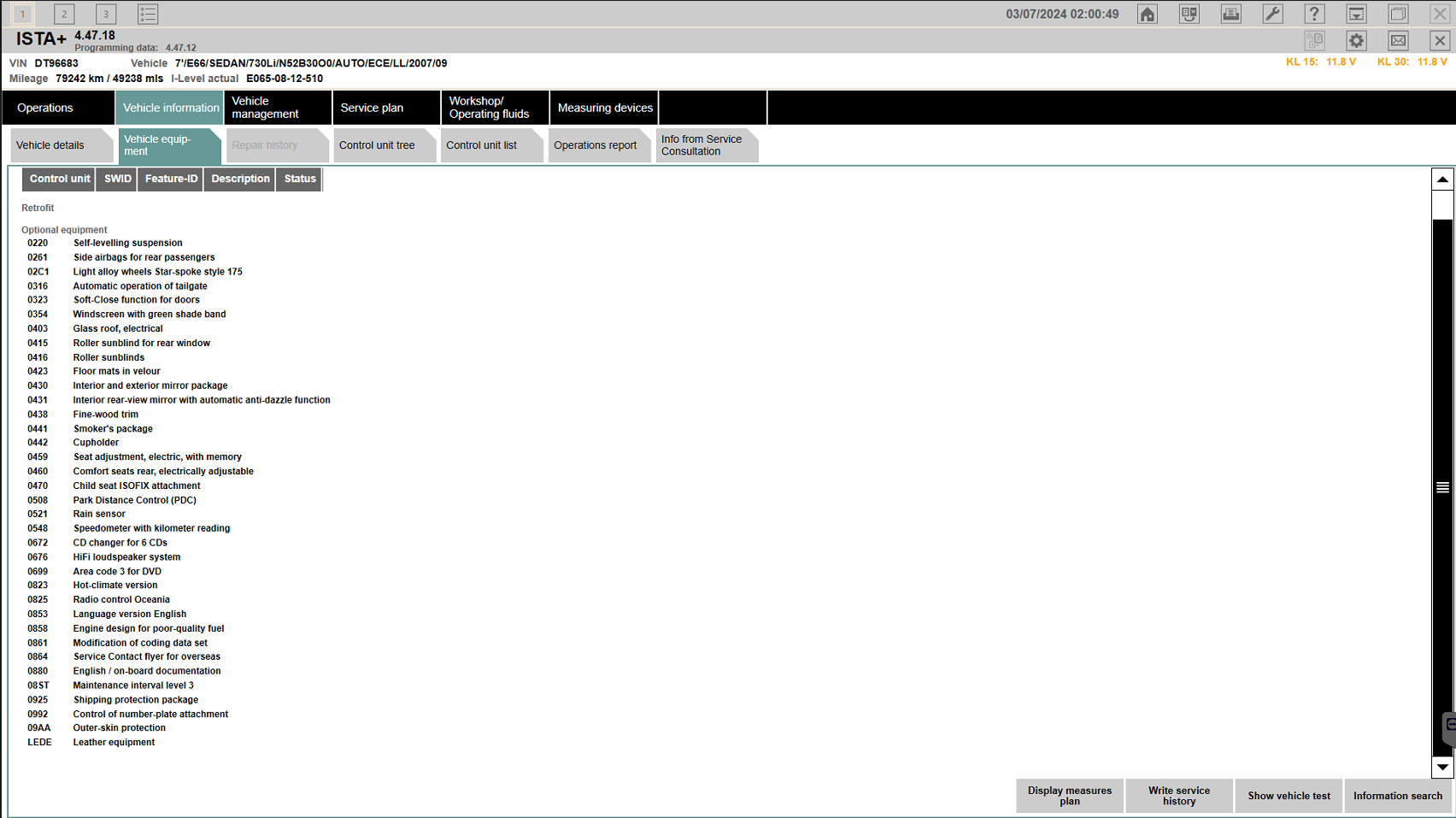Click the home icon in top toolbar
1456x818 pixels.
(x=1148, y=14)
